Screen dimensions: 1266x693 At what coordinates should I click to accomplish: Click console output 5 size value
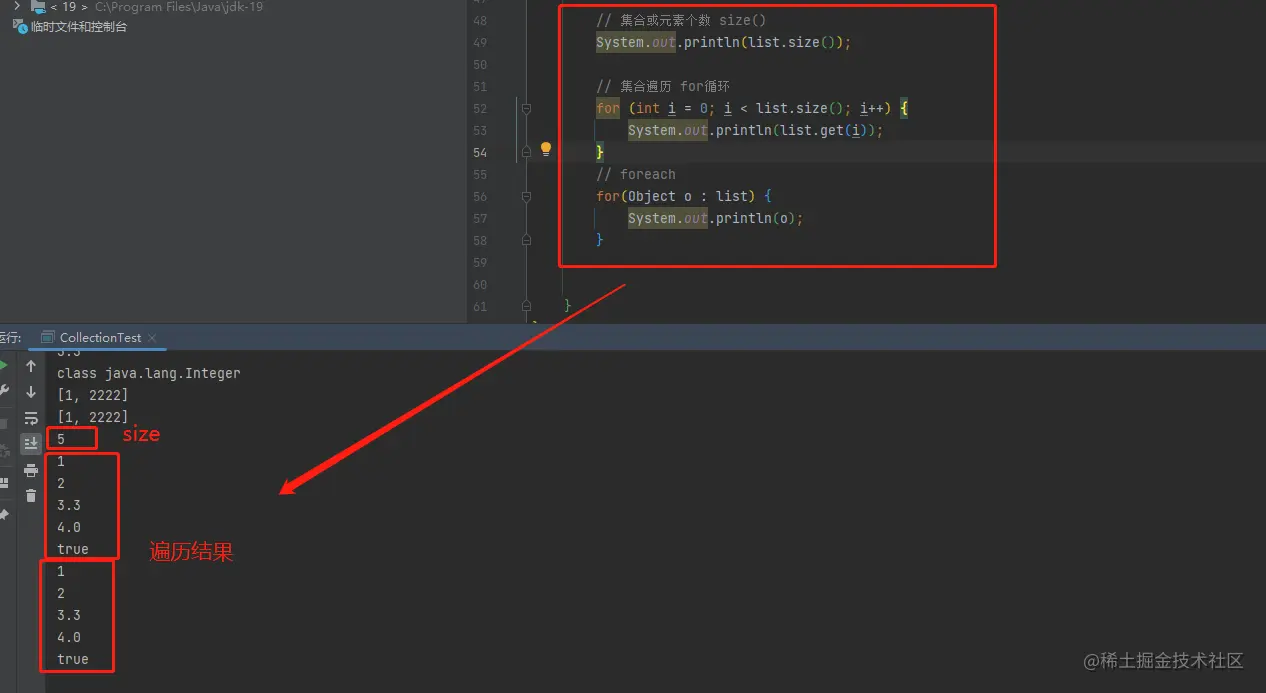tap(61, 439)
